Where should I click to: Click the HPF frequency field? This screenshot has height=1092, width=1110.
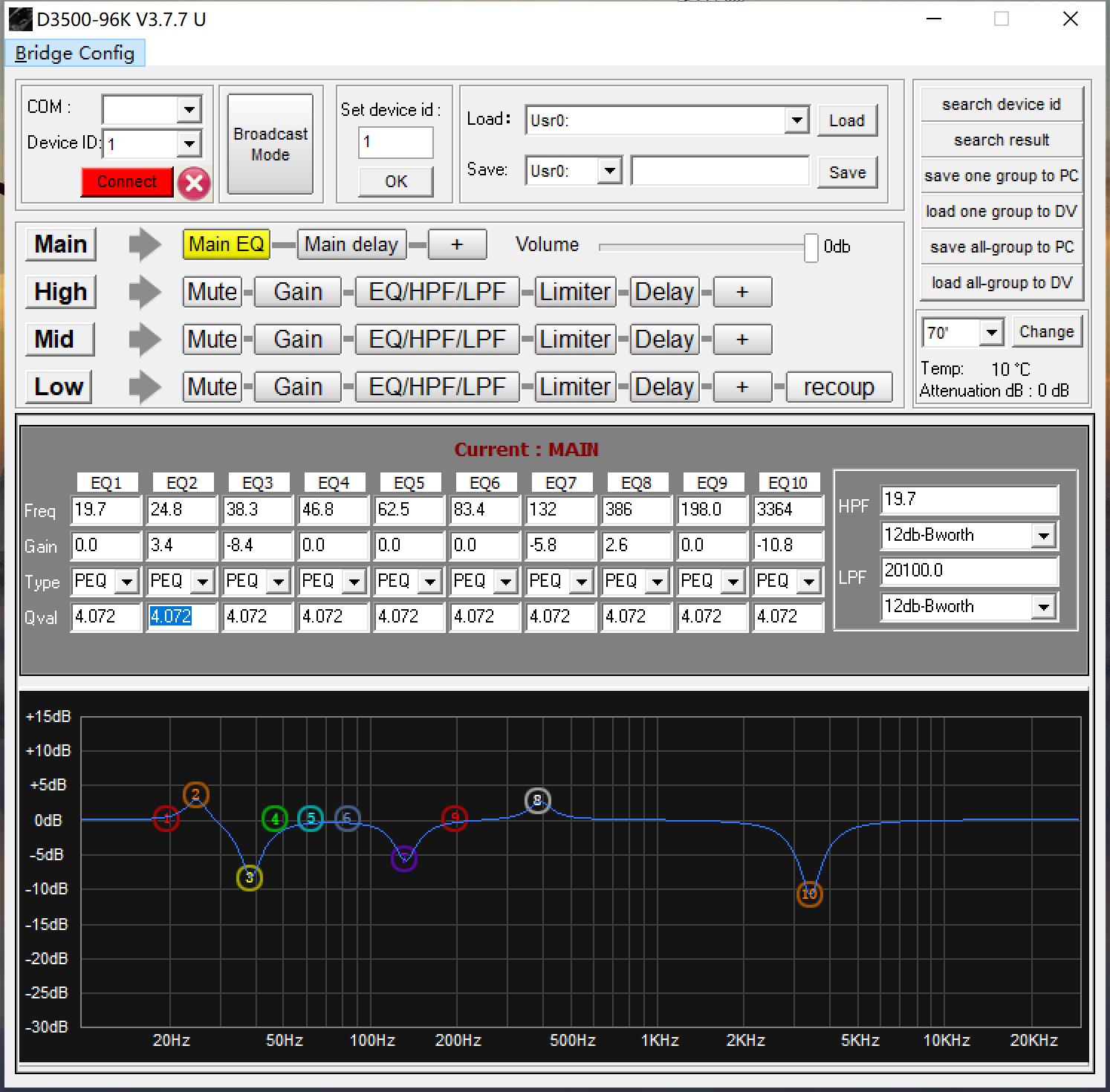tap(970, 499)
